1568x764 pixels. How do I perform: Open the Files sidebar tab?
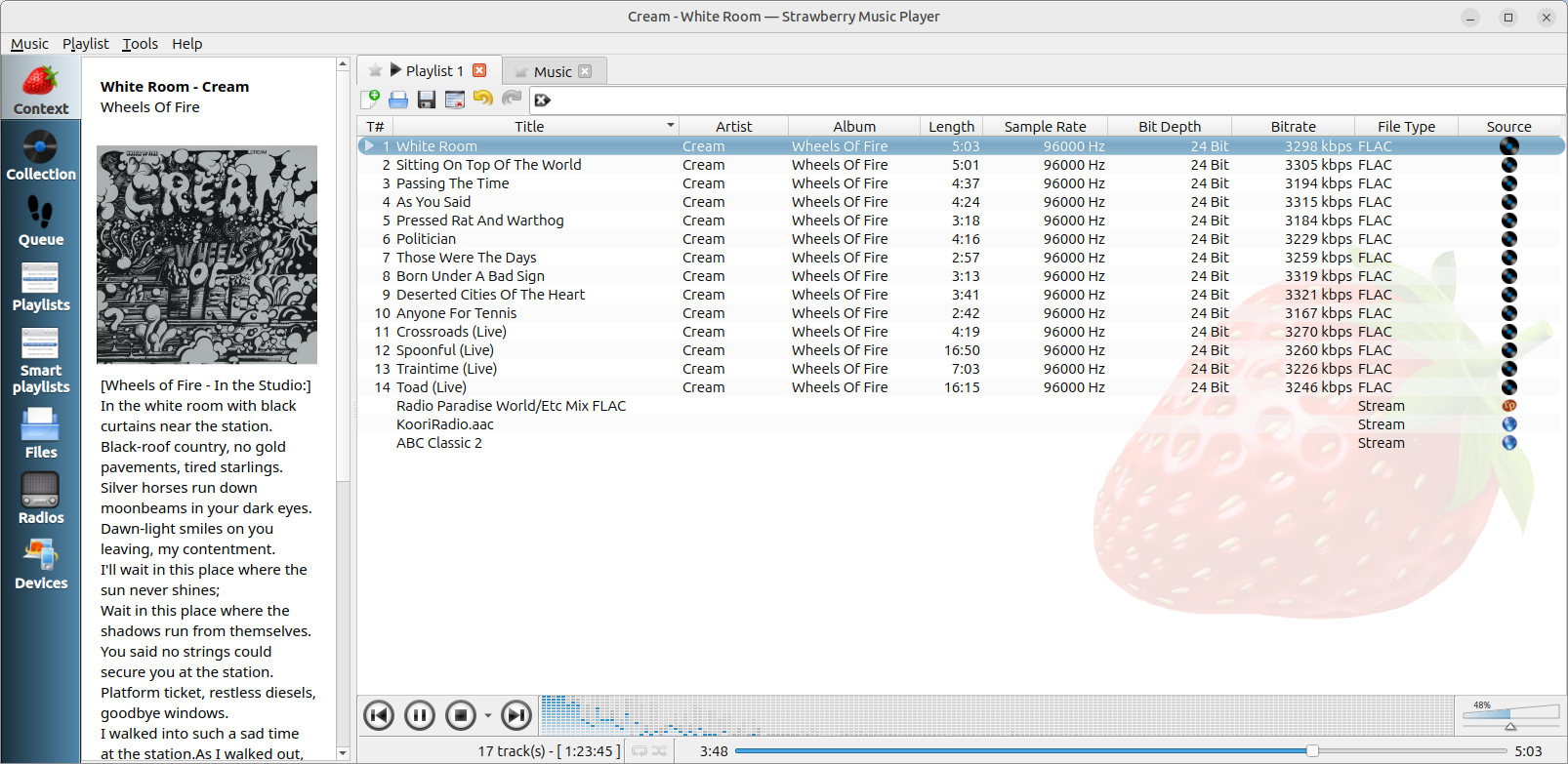40,433
